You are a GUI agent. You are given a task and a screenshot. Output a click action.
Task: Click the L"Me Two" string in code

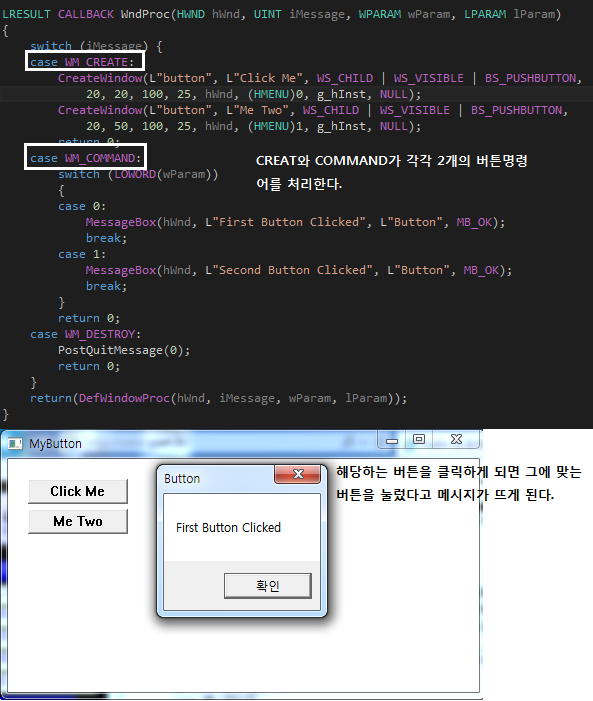click(261, 110)
